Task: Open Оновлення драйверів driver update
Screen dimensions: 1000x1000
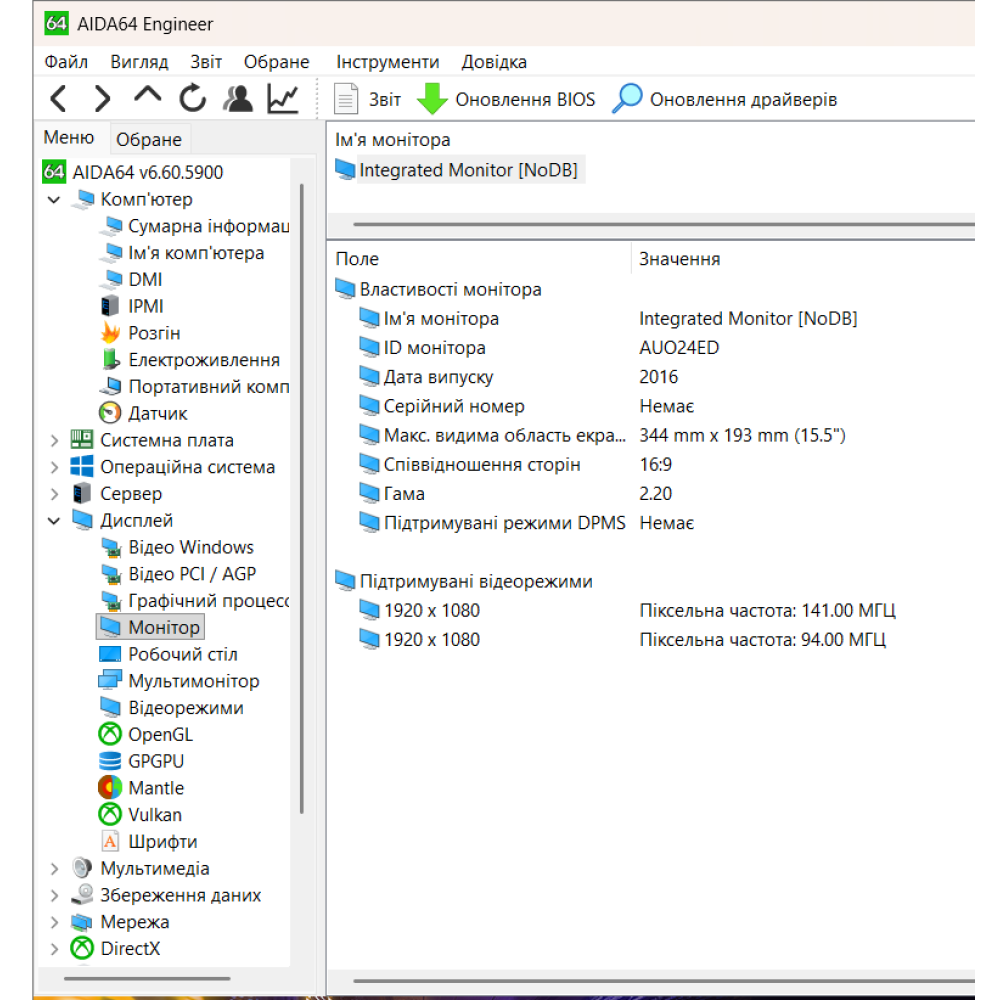Action: point(725,100)
